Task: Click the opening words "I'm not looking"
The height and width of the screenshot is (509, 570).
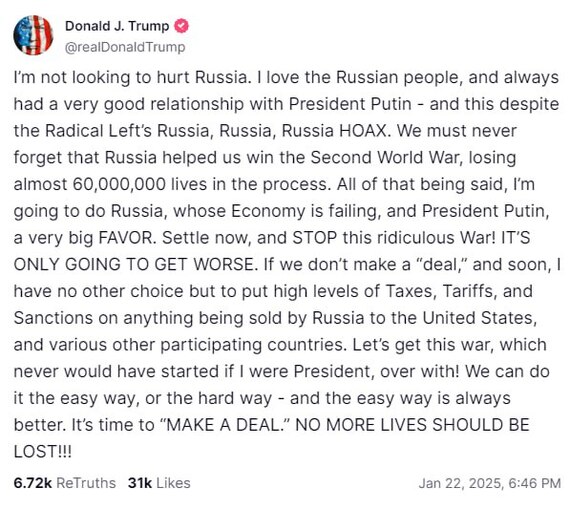Action: click(x=72, y=77)
